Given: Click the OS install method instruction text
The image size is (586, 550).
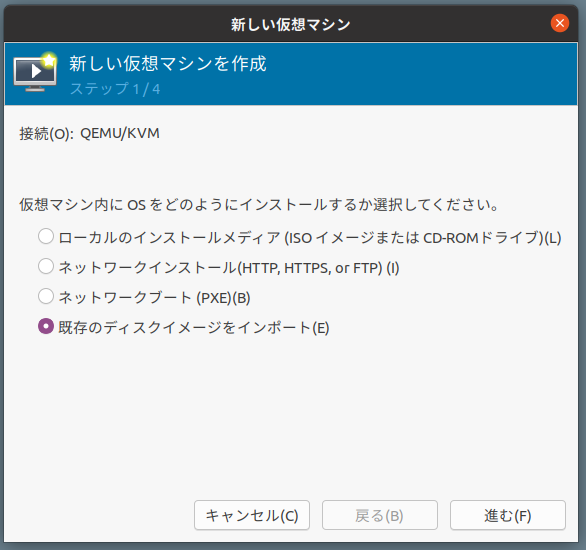Looking at the screenshot, I should pyautogui.click(x=259, y=204).
